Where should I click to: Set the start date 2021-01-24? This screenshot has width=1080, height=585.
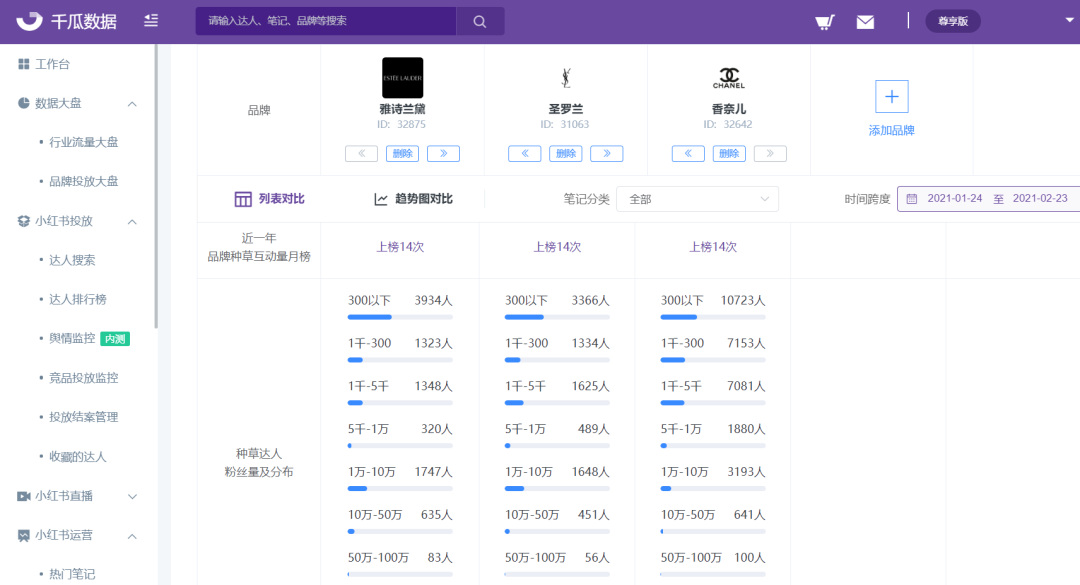955,198
